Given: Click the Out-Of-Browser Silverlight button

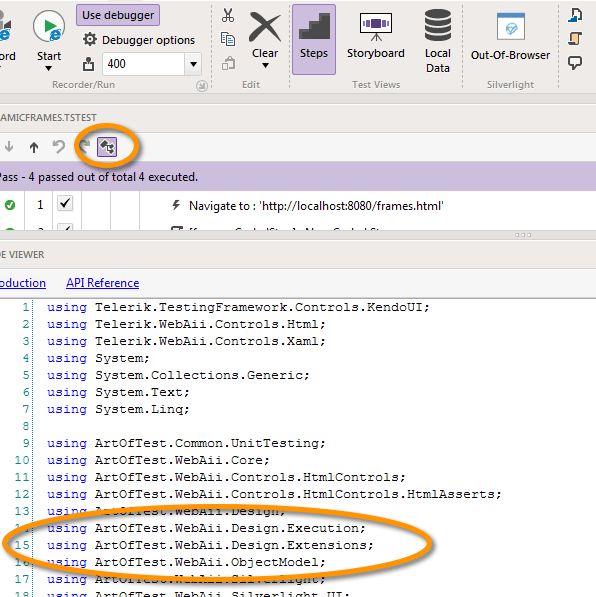Looking at the screenshot, I should (510, 37).
